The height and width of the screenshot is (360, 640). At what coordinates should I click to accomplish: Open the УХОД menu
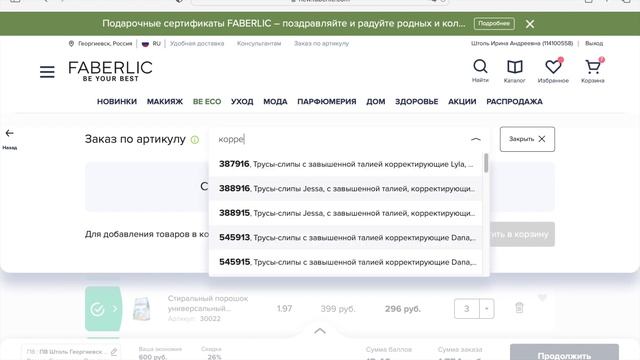tap(242, 102)
